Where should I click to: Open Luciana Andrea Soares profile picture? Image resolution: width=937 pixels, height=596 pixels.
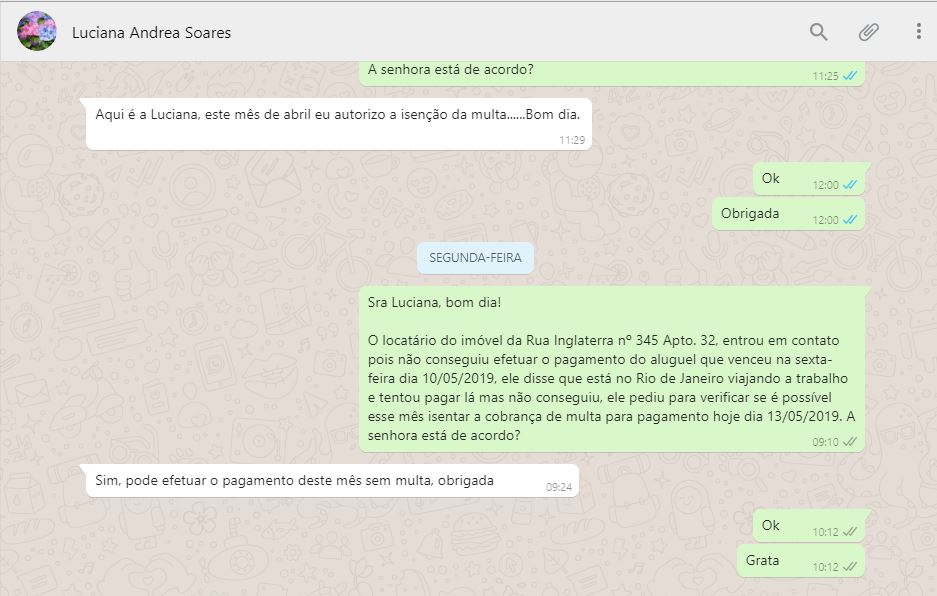coord(37,31)
